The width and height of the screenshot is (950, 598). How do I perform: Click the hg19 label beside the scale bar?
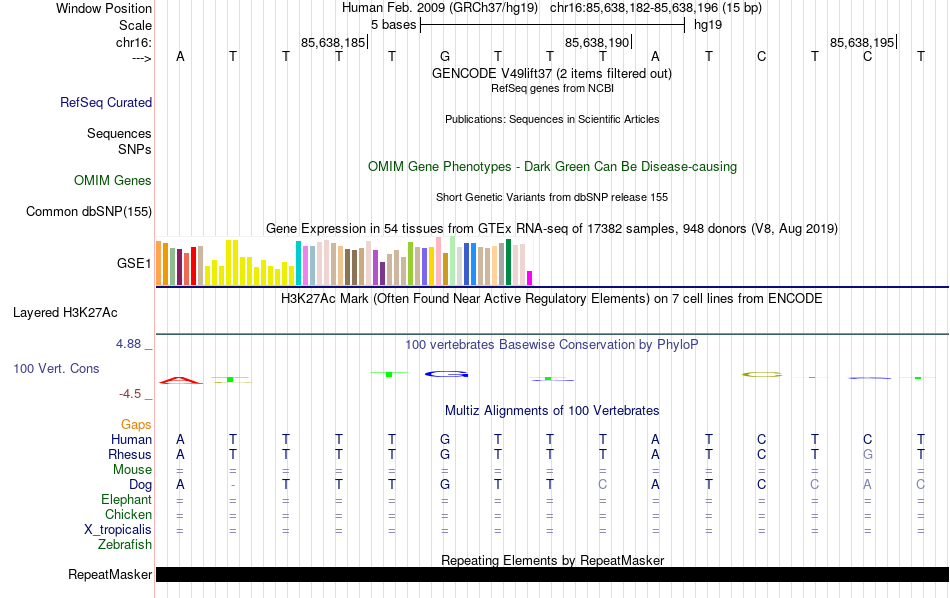tap(708, 25)
